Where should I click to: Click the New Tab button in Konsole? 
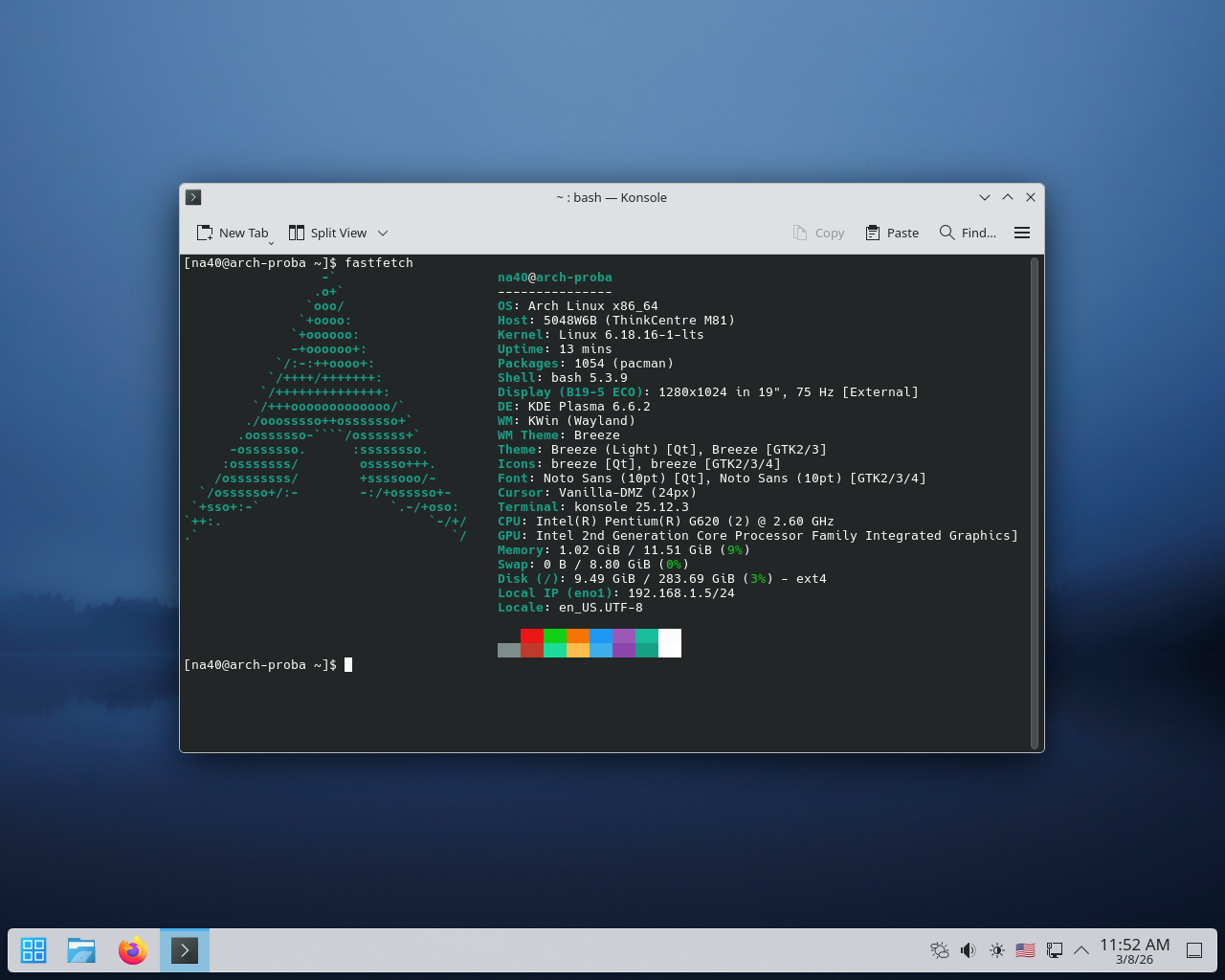pos(233,233)
